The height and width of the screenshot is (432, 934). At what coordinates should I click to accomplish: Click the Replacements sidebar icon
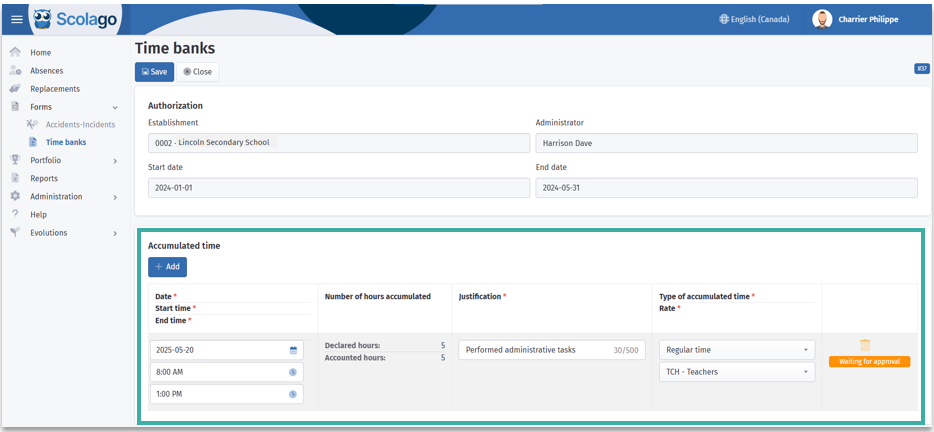[15, 89]
